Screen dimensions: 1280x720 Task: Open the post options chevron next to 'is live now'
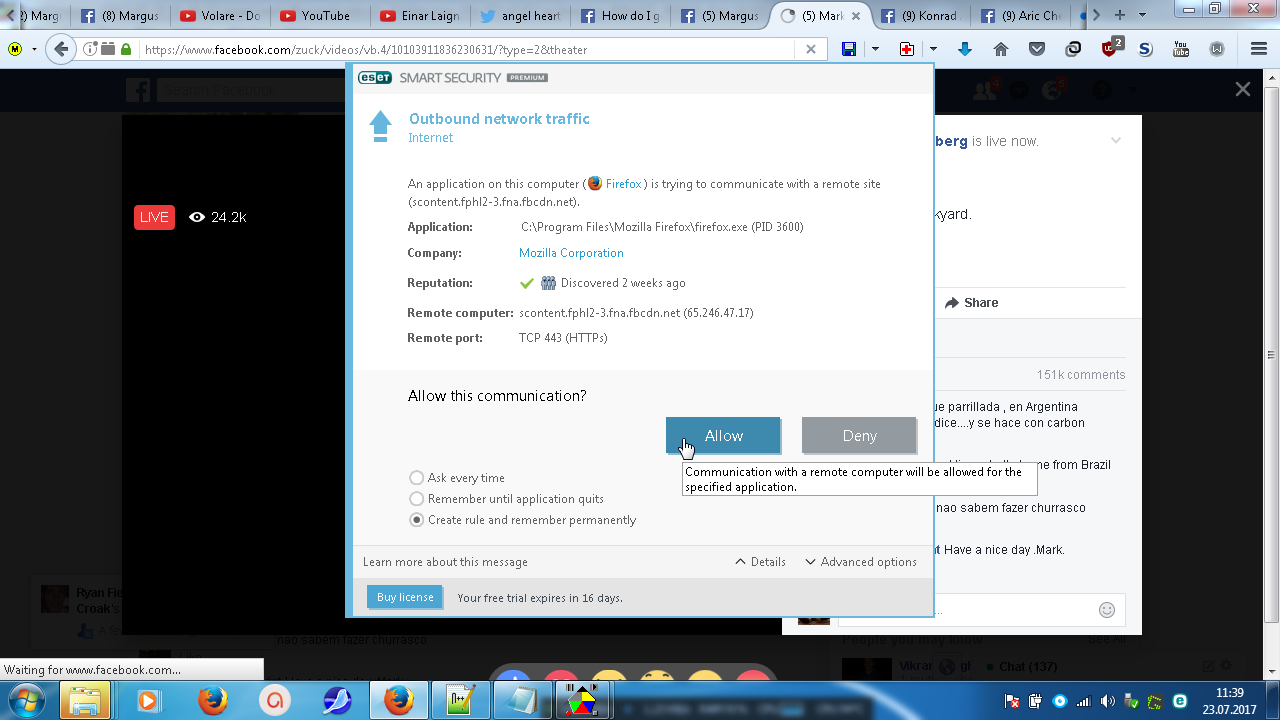[1116, 141]
